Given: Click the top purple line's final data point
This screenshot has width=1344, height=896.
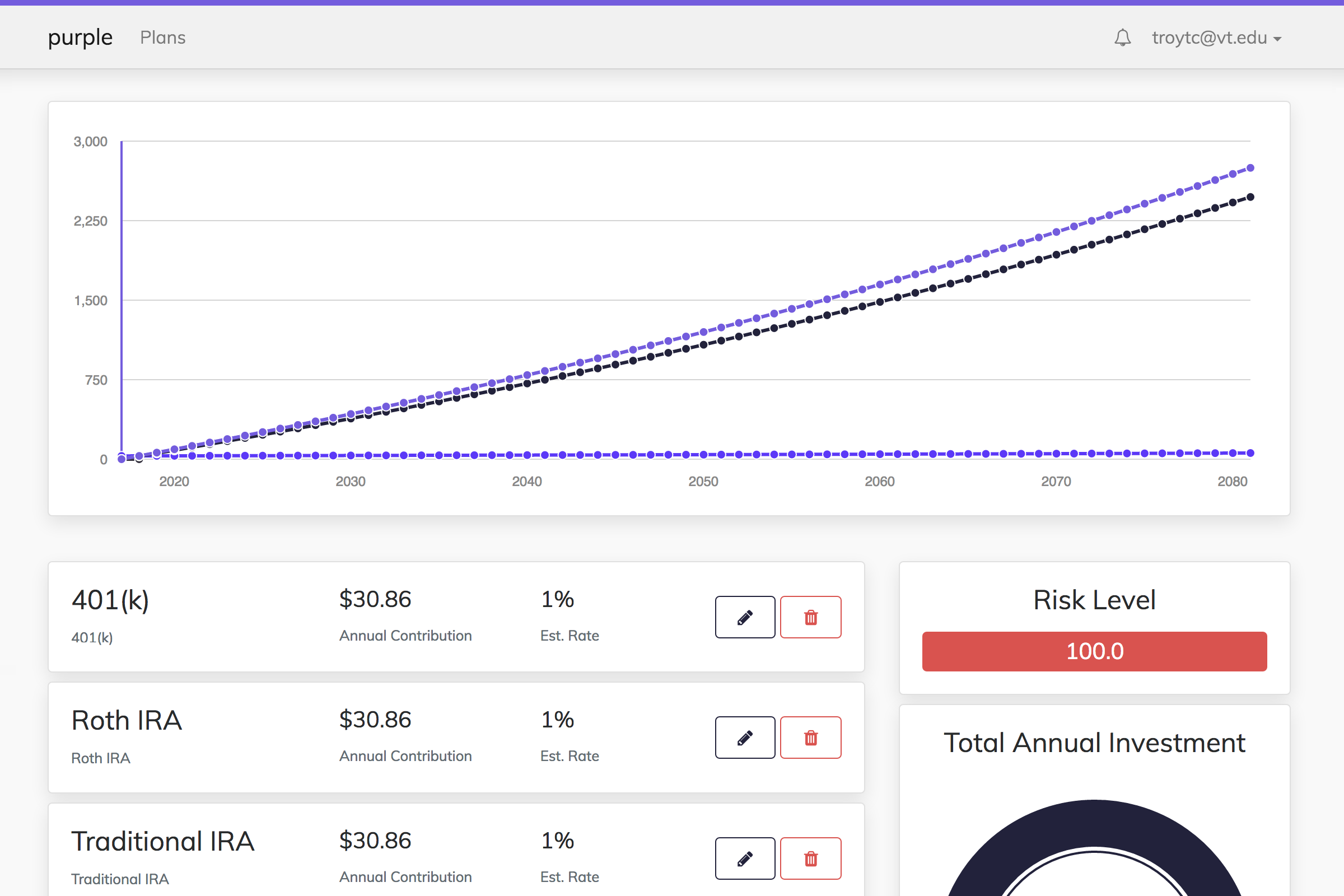Looking at the screenshot, I should (1250, 168).
